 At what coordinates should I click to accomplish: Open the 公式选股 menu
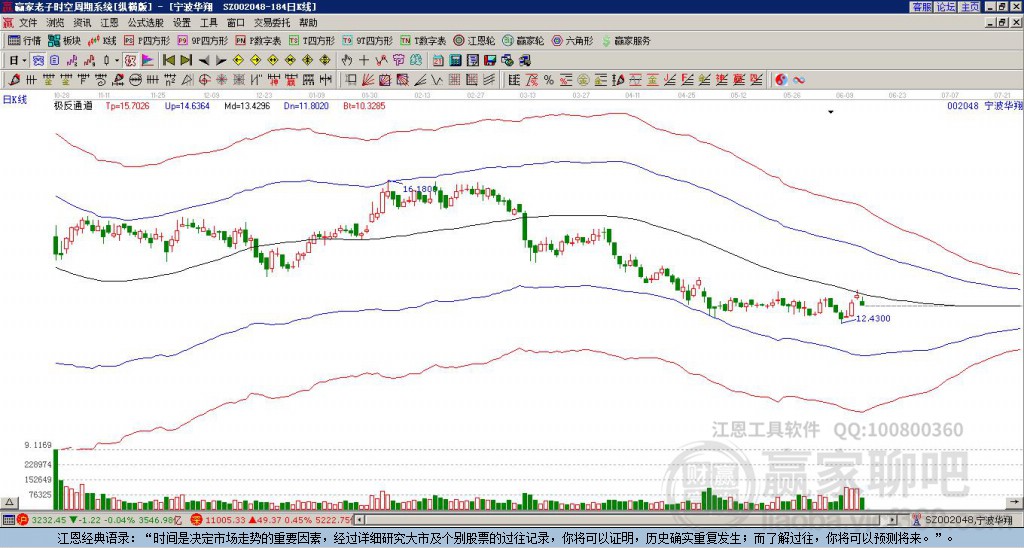[x=145, y=23]
